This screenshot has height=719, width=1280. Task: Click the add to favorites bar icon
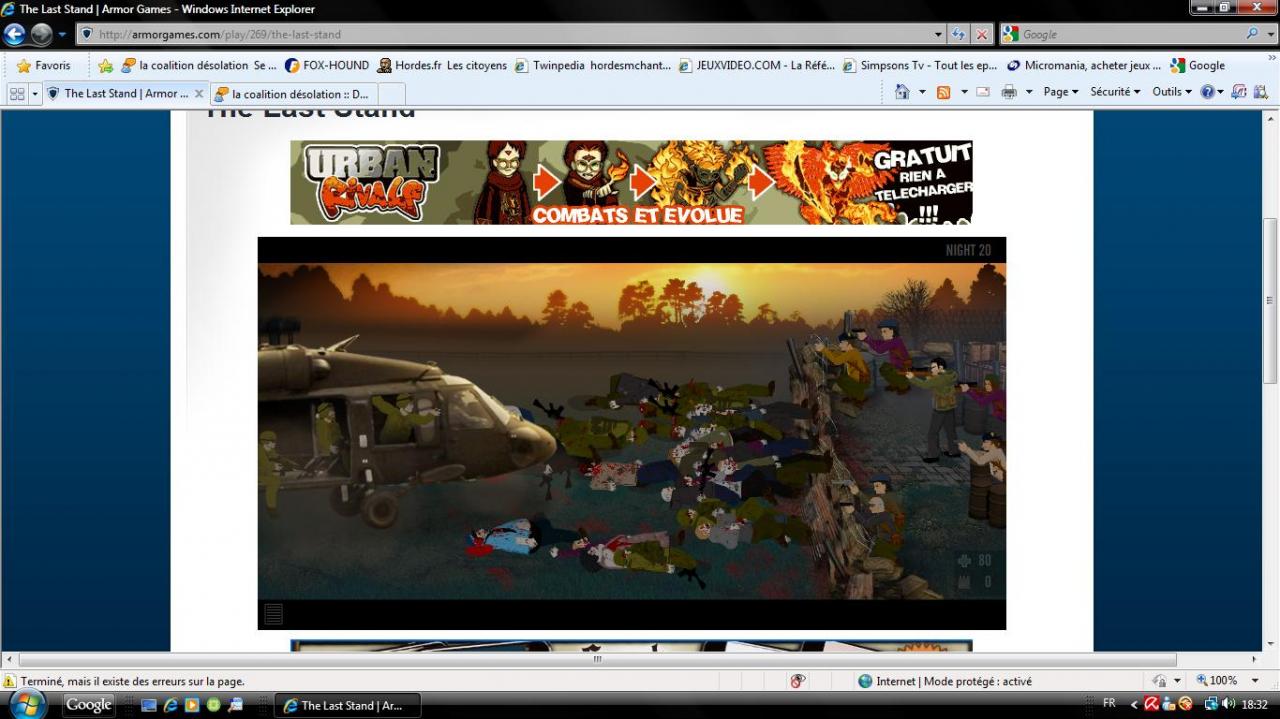pyautogui.click(x=105, y=66)
